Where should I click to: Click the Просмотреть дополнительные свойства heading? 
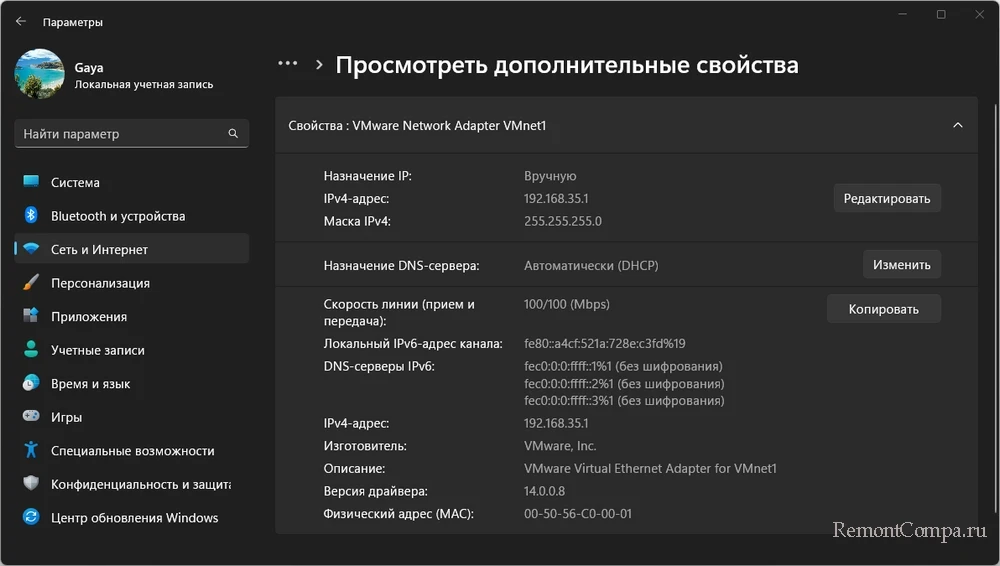point(567,65)
